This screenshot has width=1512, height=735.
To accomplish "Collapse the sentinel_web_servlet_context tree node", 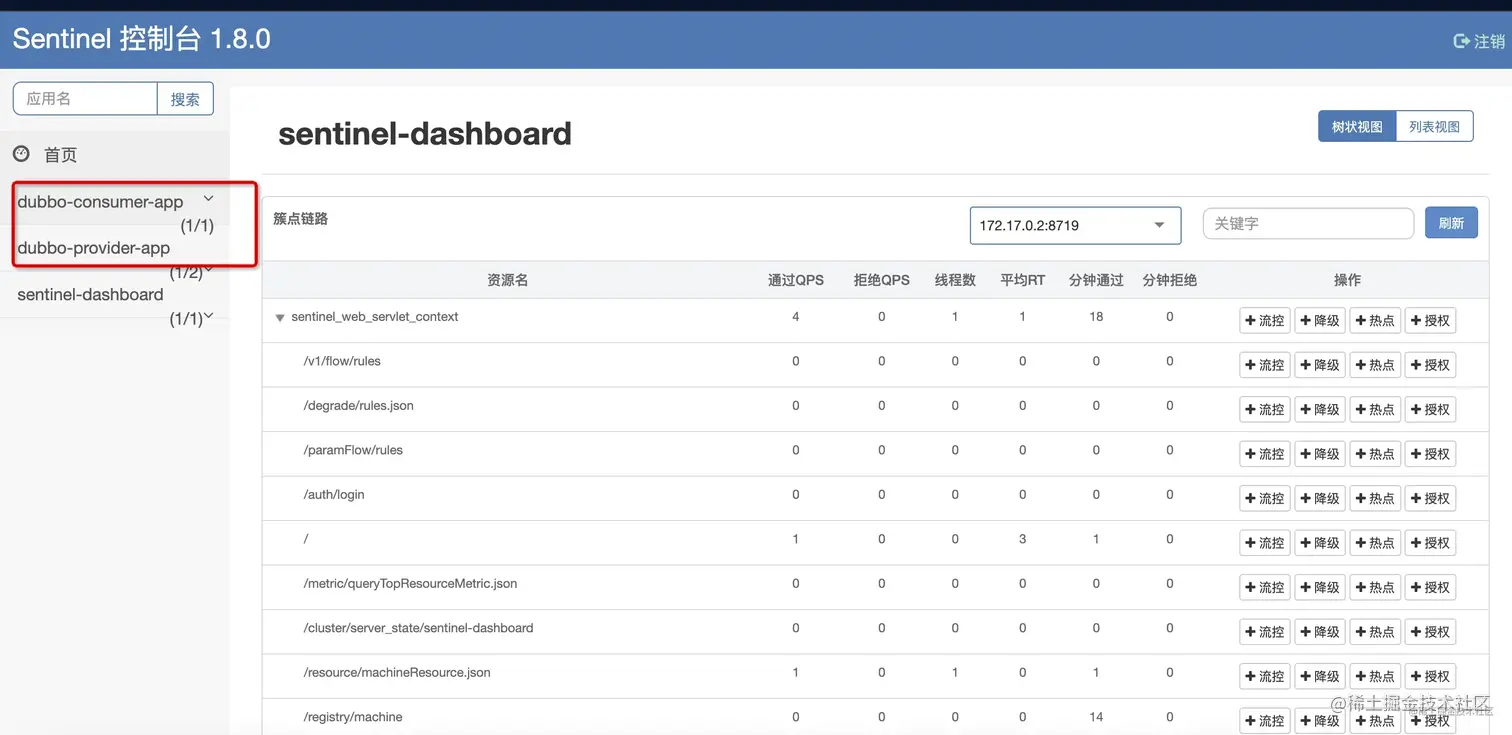I will [x=280, y=318].
